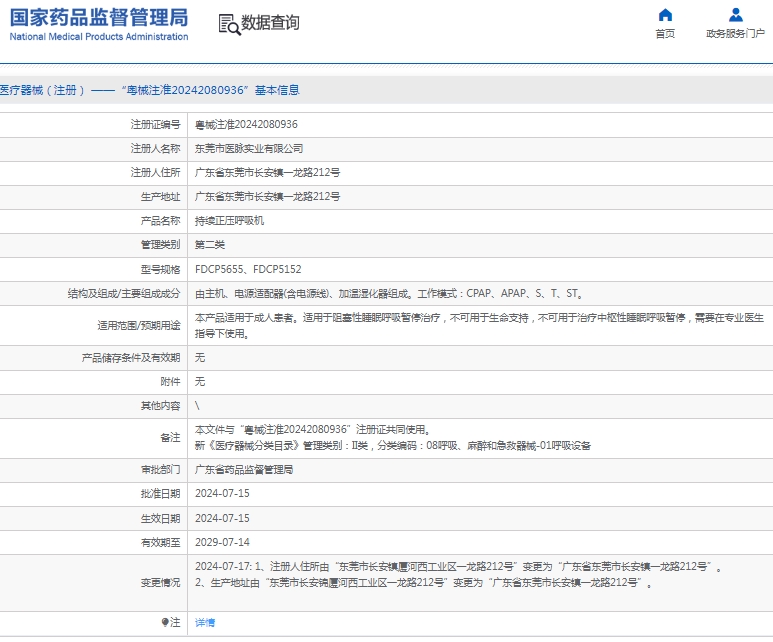Click the 产品名称 label
The width and height of the screenshot is (773, 642).
[x=160, y=220]
